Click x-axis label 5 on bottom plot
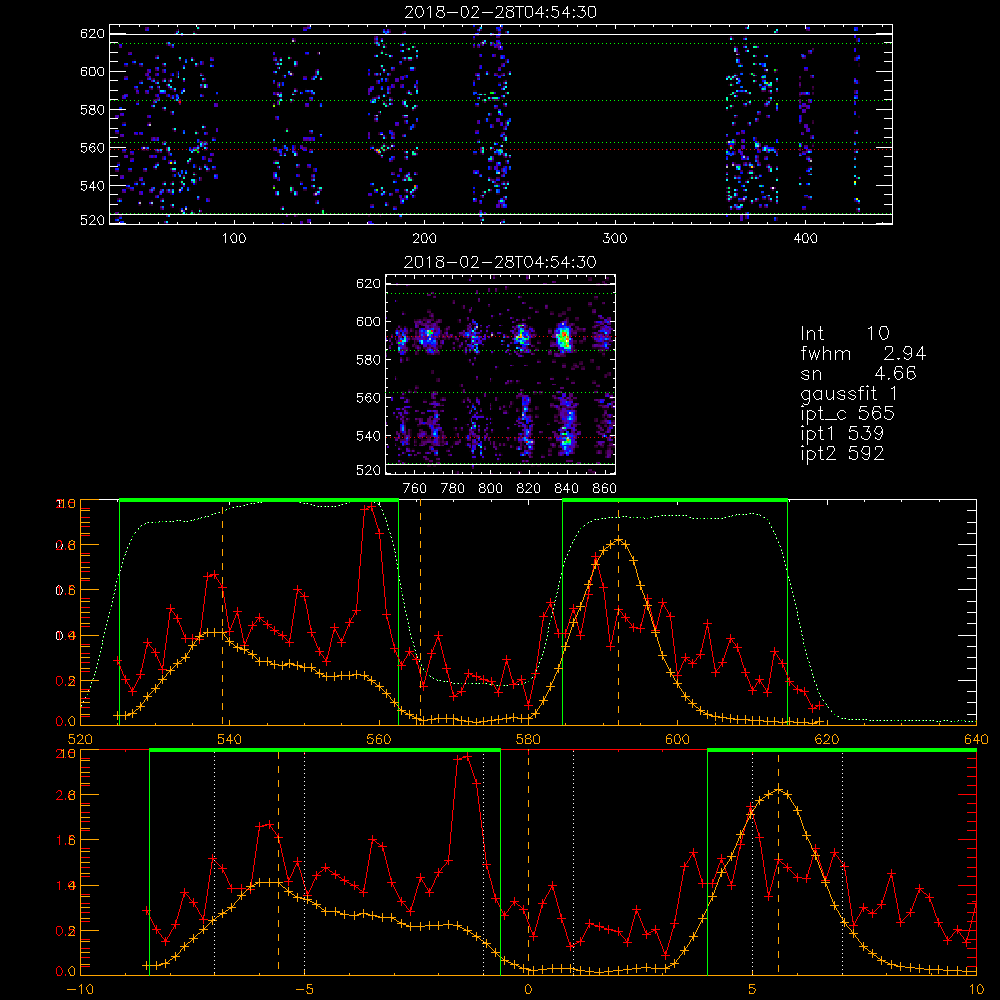 click(753, 990)
